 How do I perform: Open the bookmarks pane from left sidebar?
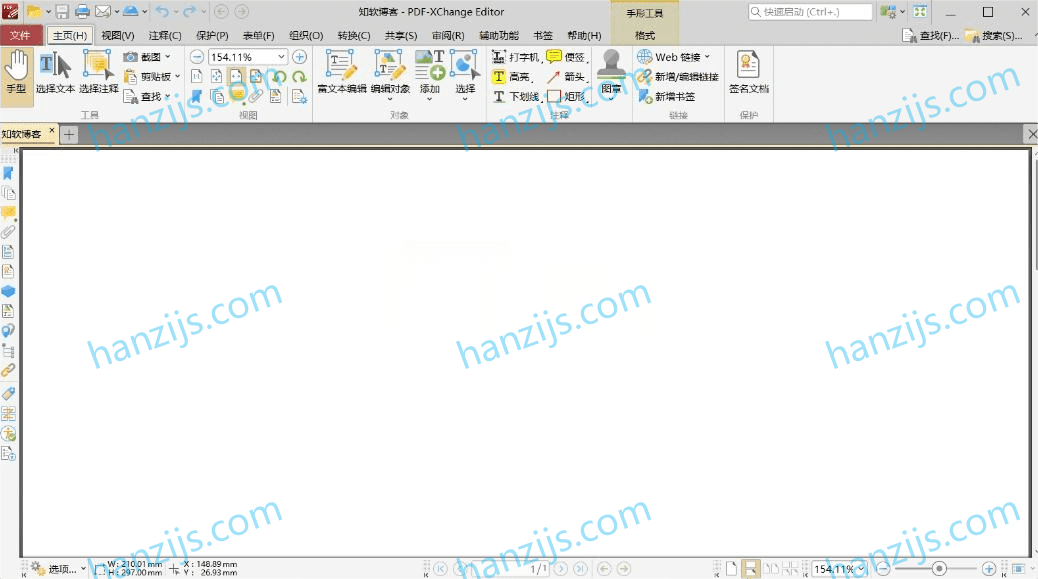[x=8, y=173]
